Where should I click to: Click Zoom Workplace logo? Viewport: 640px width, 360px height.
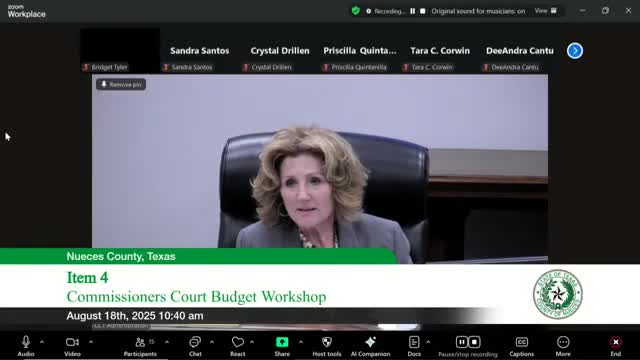pos(27,11)
